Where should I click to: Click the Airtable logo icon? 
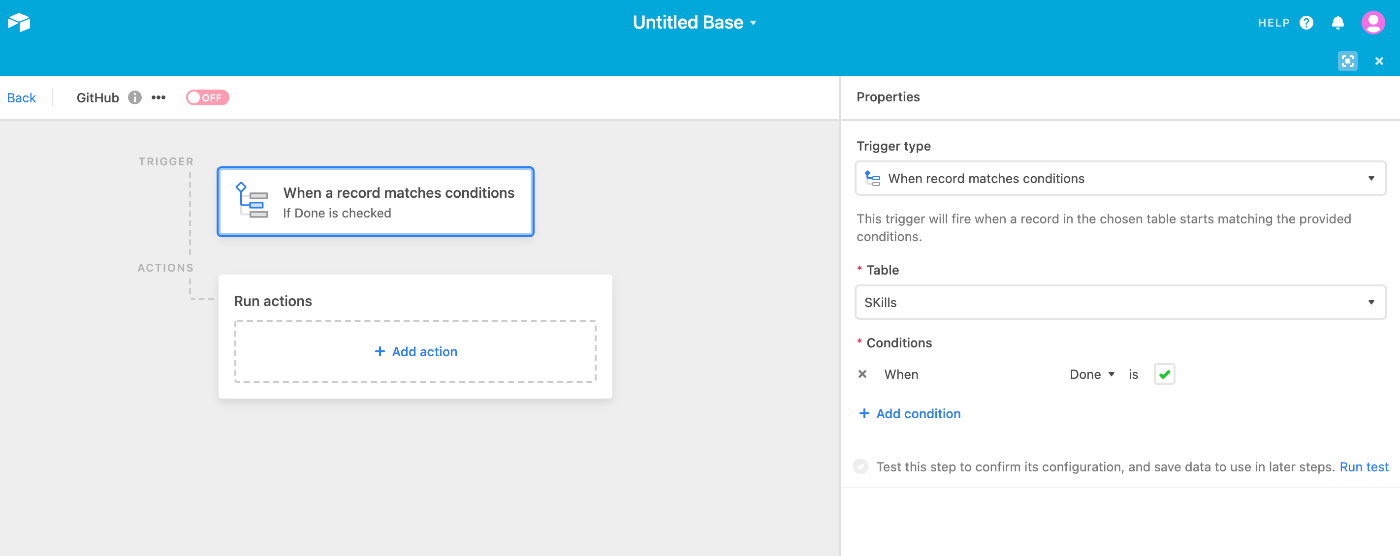point(19,22)
